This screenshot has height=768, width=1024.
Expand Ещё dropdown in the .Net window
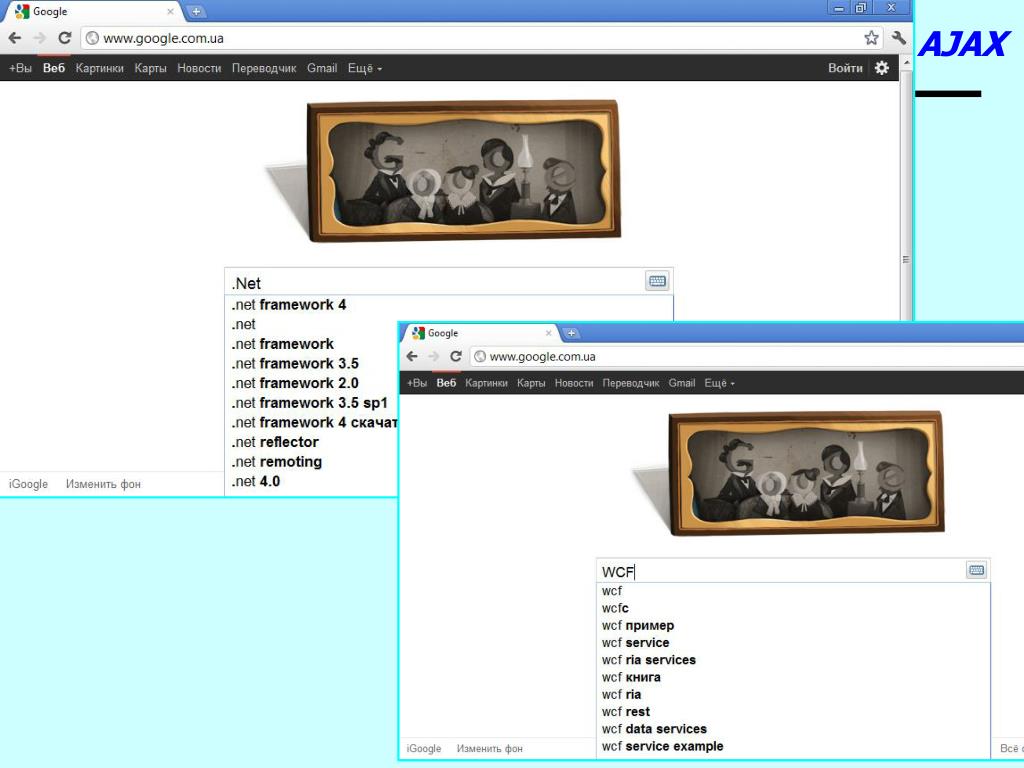point(364,68)
